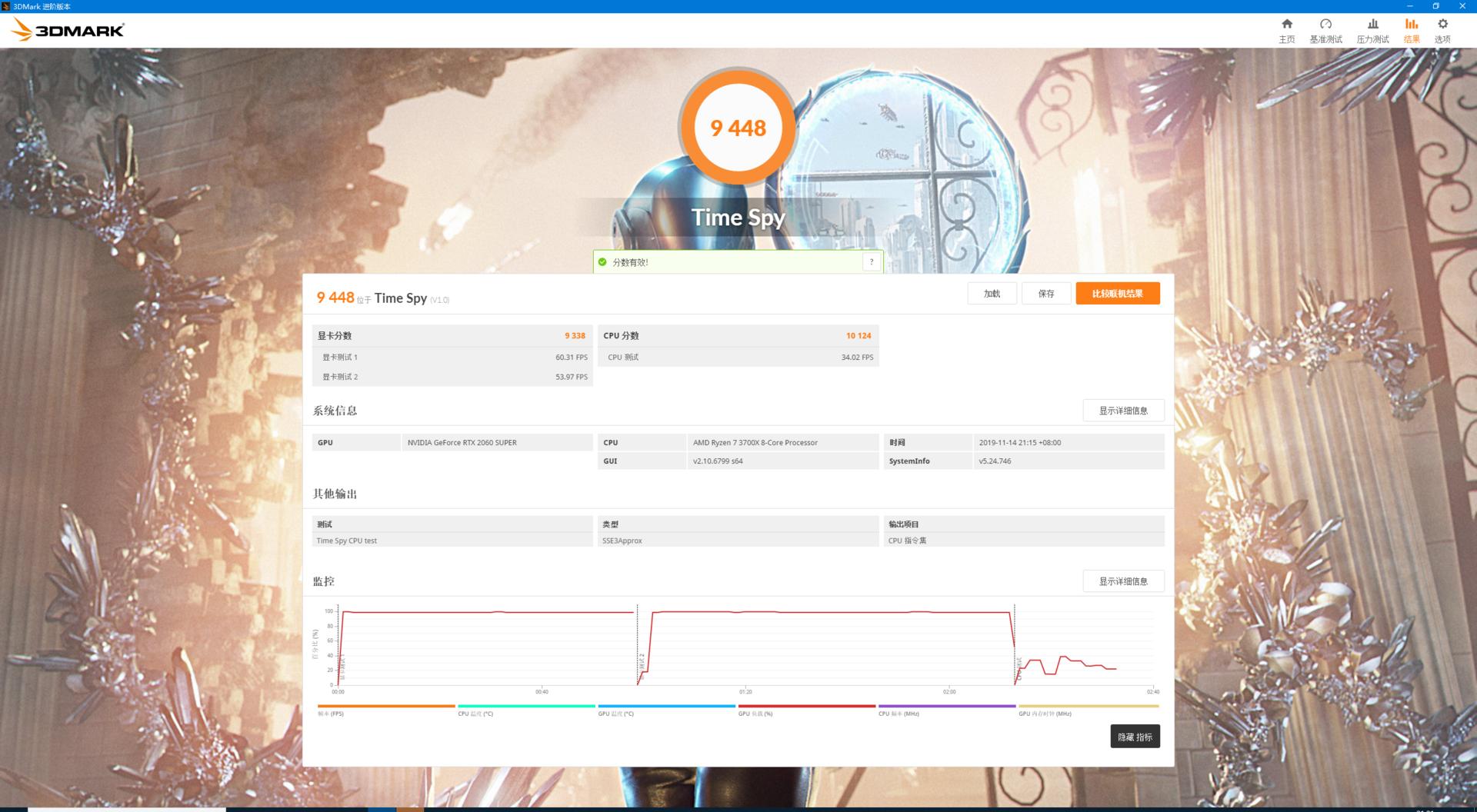Show detailed info for 系统信息 section
The width and height of the screenshot is (1477, 812).
[1123, 411]
